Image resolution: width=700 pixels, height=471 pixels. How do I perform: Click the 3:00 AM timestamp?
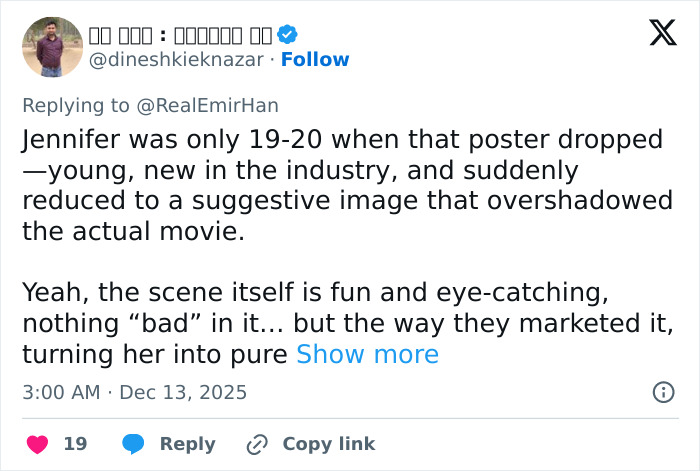(61, 392)
